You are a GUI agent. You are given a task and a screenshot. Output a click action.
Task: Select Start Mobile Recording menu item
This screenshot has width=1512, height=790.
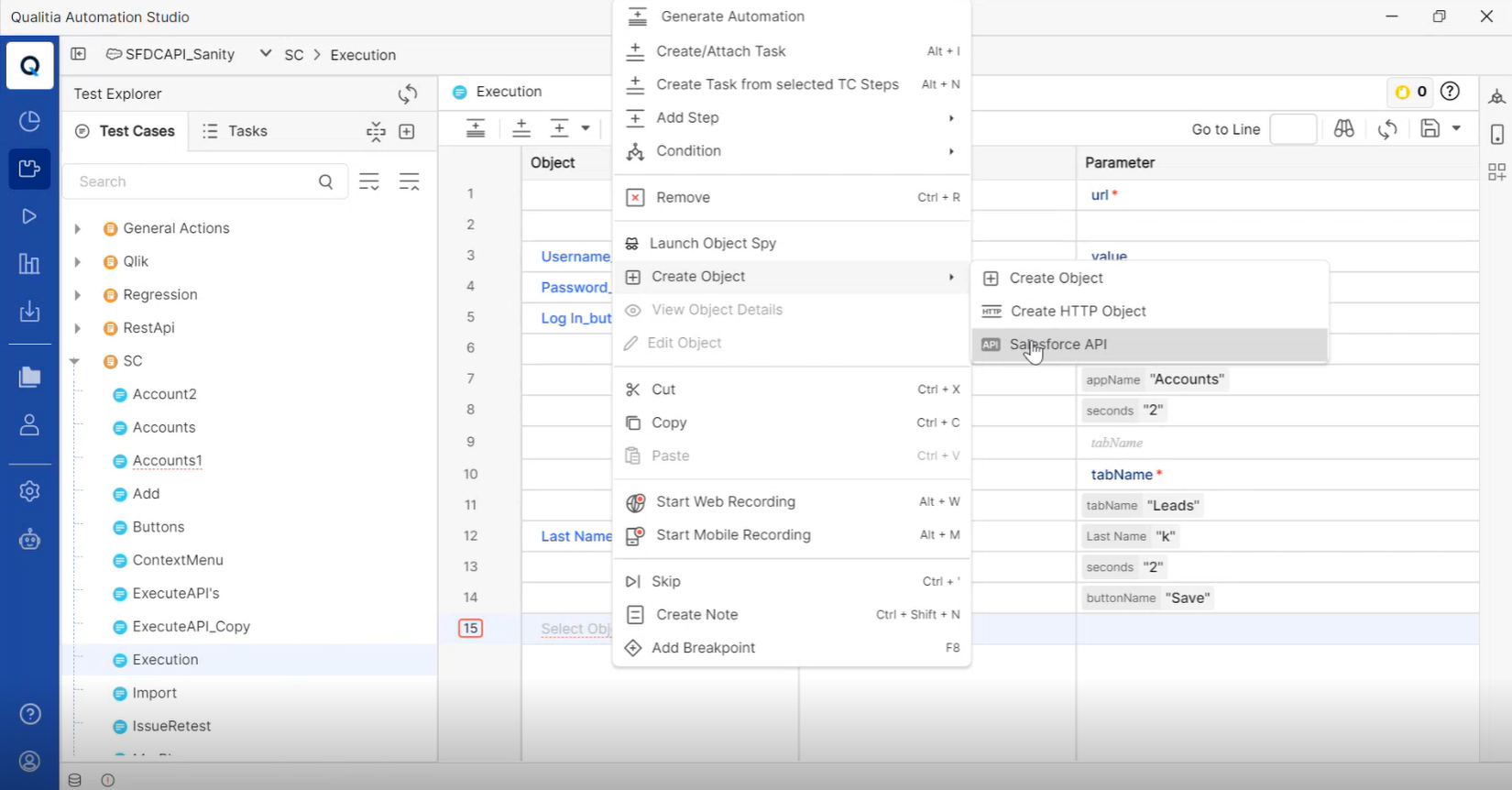pos(791,535)
